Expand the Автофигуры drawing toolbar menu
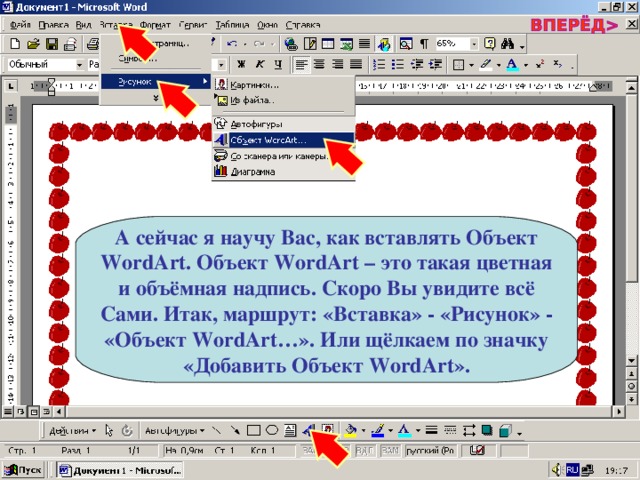The height and width of the screenshot is (480, 640). click(x=175, y=431)
